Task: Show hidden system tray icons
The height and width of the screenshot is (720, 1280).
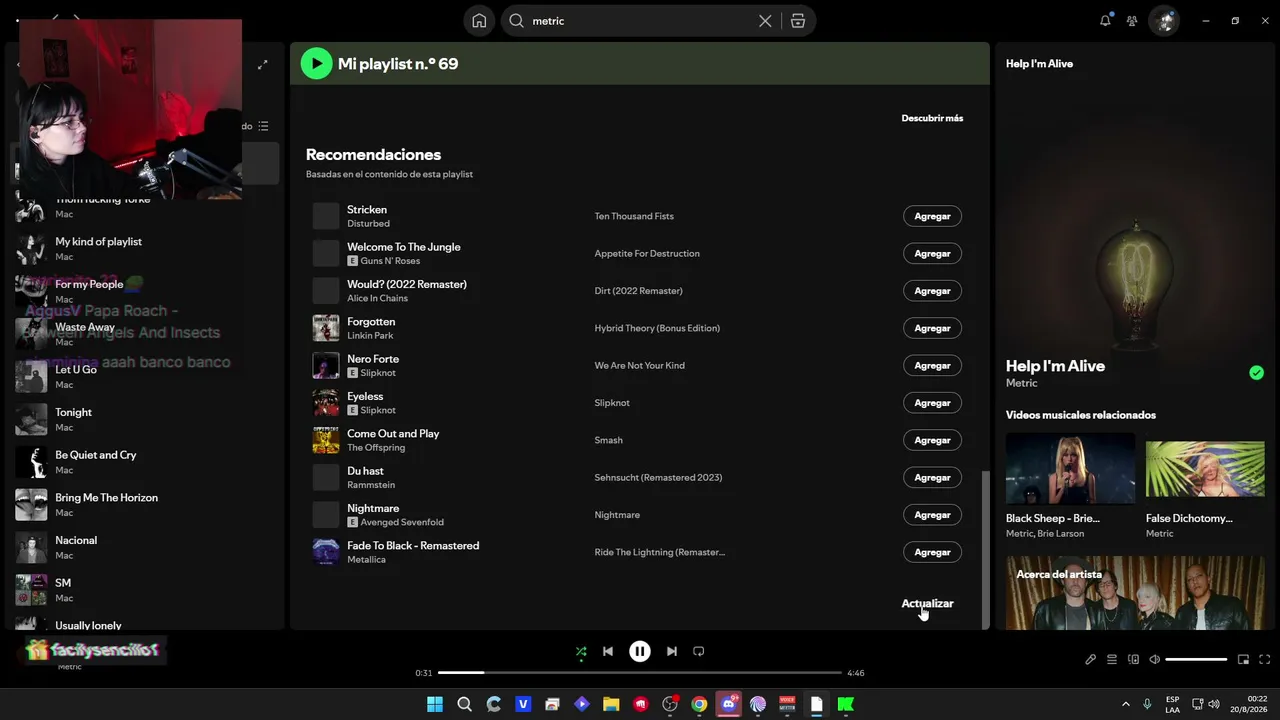Action: pyautogui.click(x=1125, y=705)
